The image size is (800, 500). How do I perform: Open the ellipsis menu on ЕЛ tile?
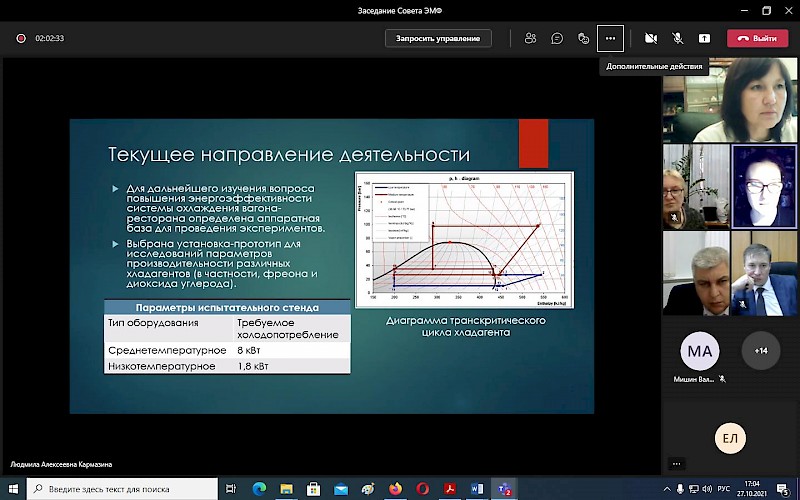point(677,463)
